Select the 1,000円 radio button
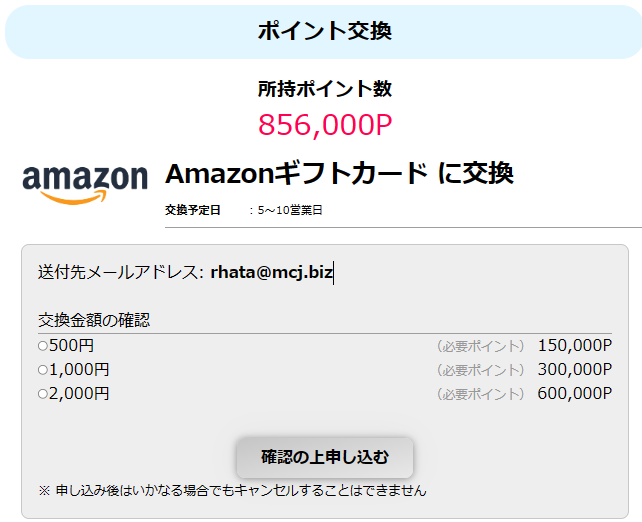 tap(43, 370)
